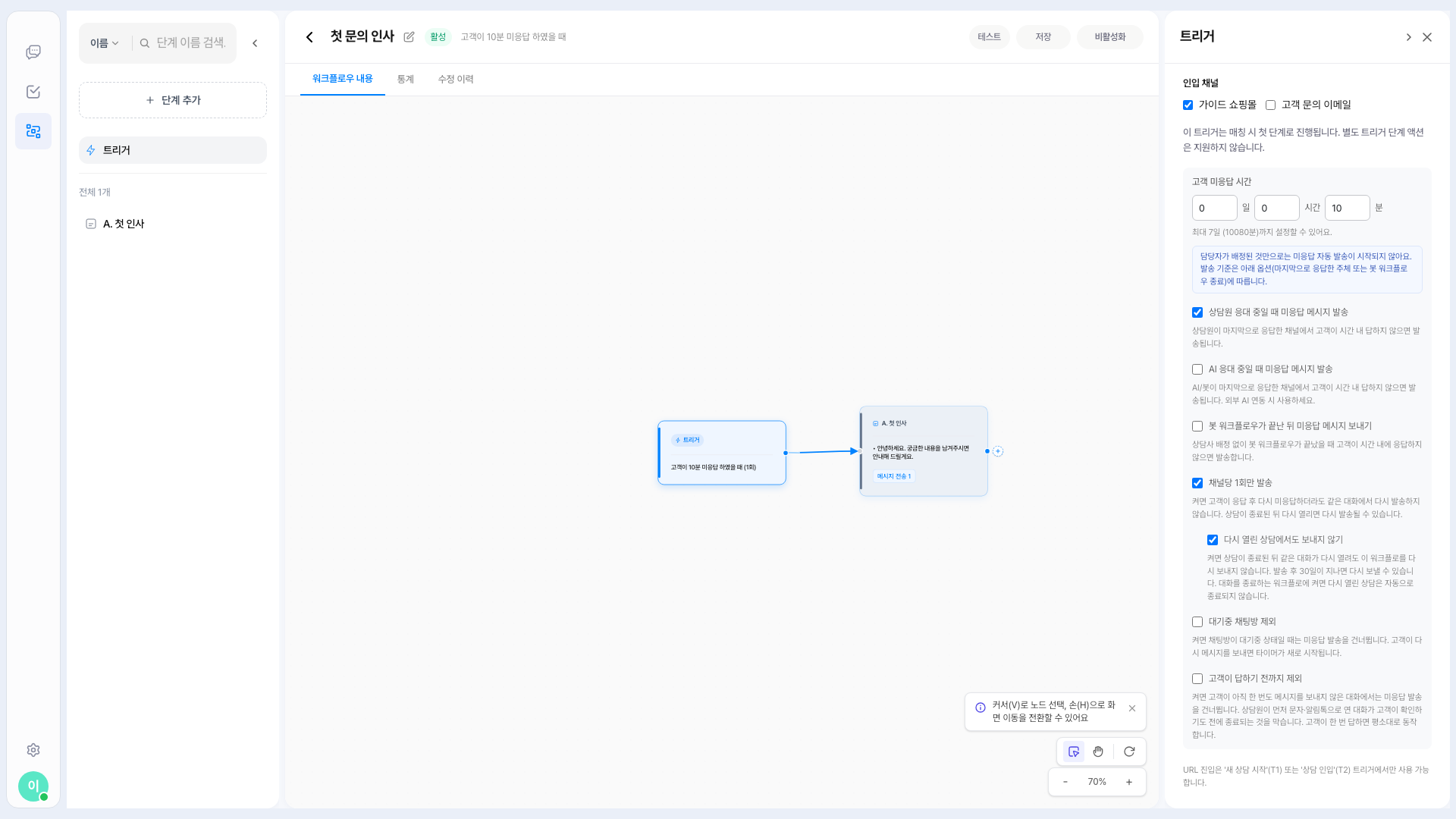Uncheck 가이드 쇼핑몰 channel
Screen dimensions: 1456x819
click(1188, 105)
